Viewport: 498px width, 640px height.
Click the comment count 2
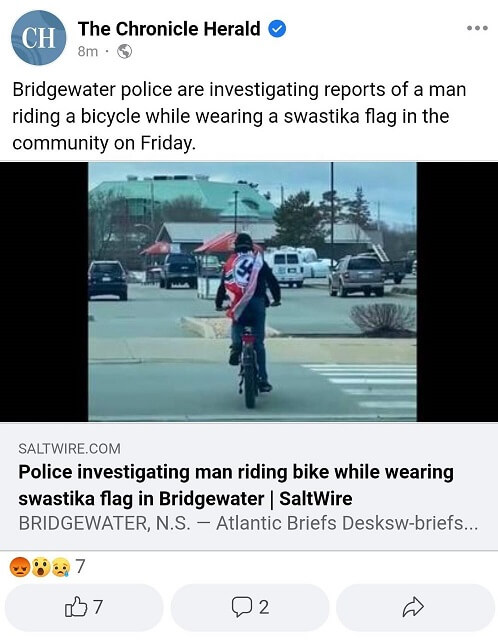[264, 607]
